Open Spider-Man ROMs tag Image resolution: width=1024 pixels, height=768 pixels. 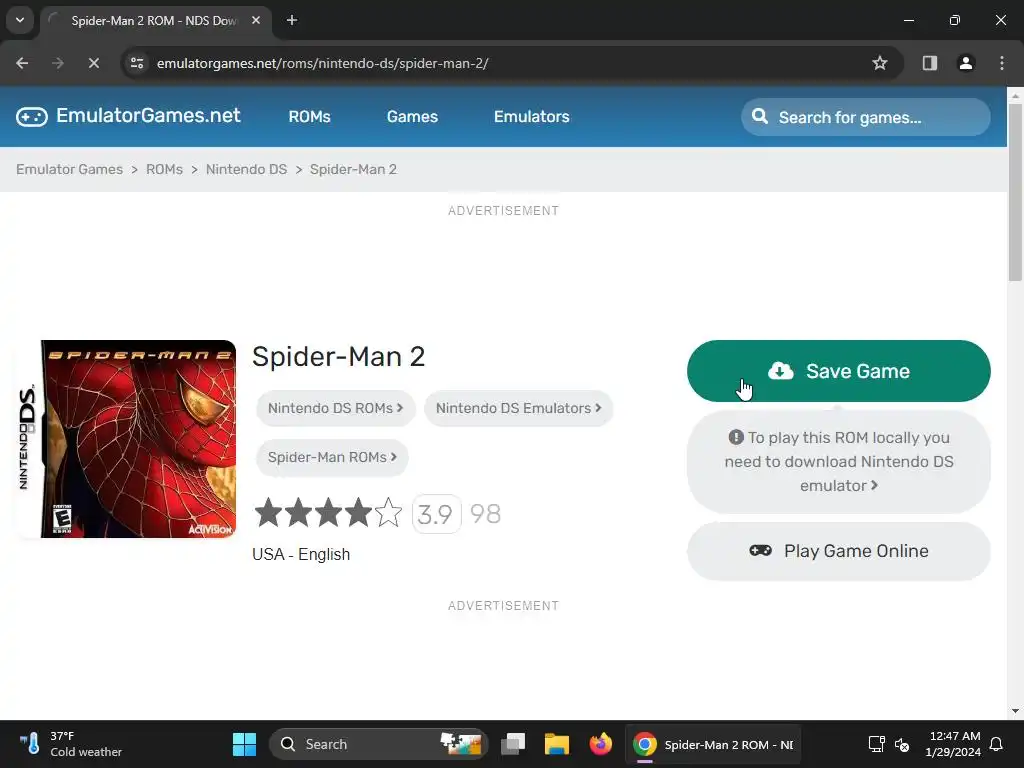[x=332, y=457]
